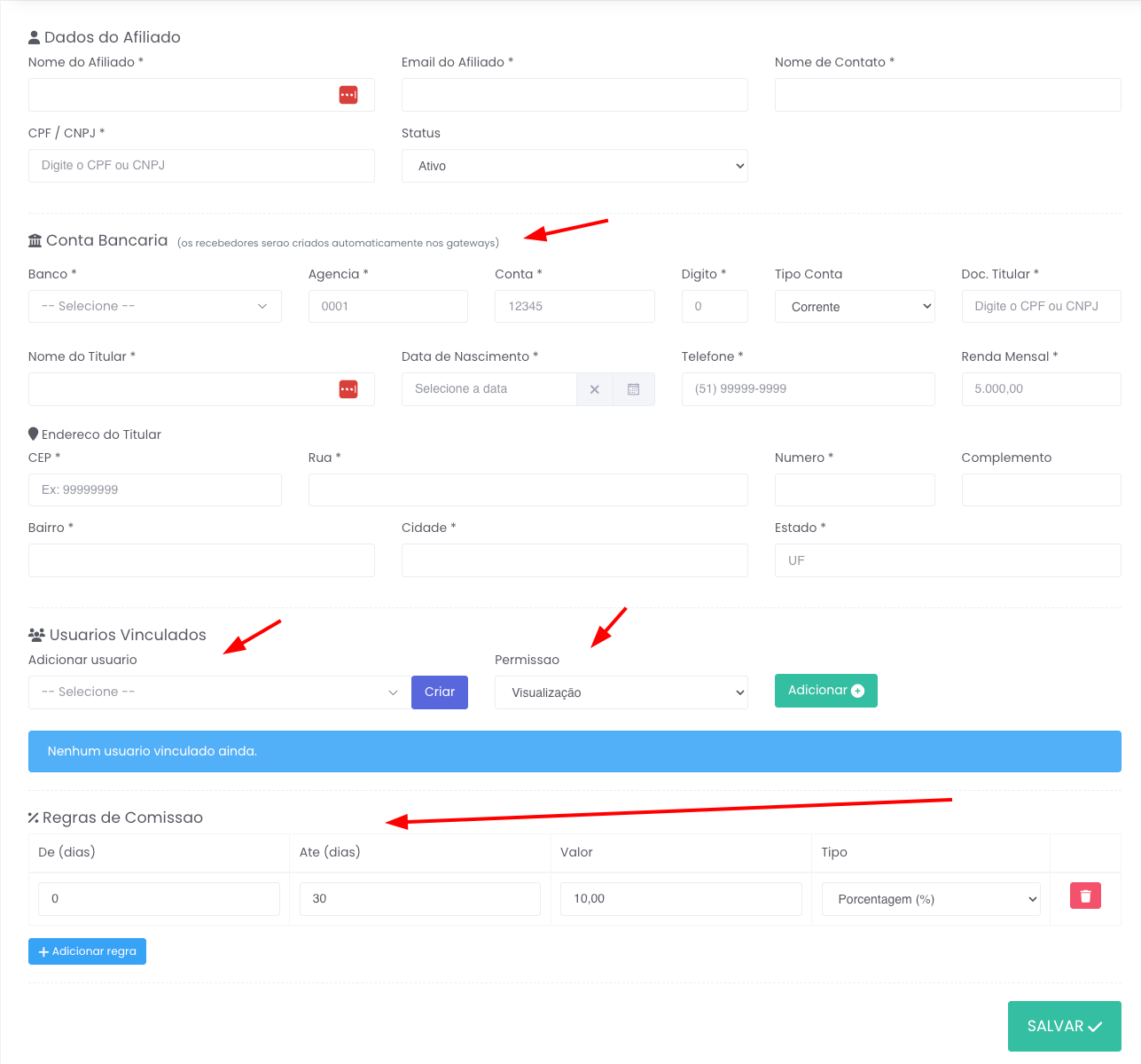
Task: Focus the Data de Nascimento date field
Action: coord(489,389)
